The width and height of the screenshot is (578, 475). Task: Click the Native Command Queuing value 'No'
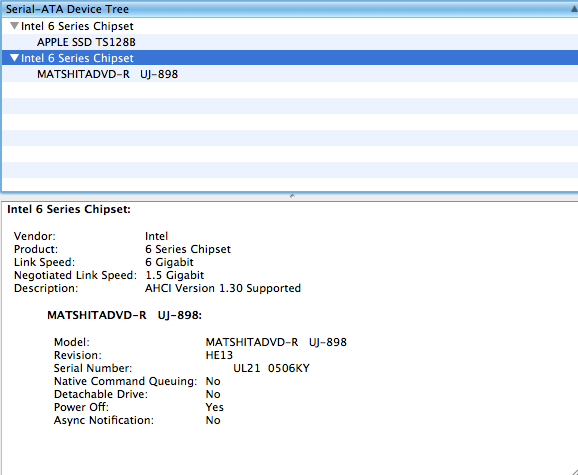click(213, 381)
